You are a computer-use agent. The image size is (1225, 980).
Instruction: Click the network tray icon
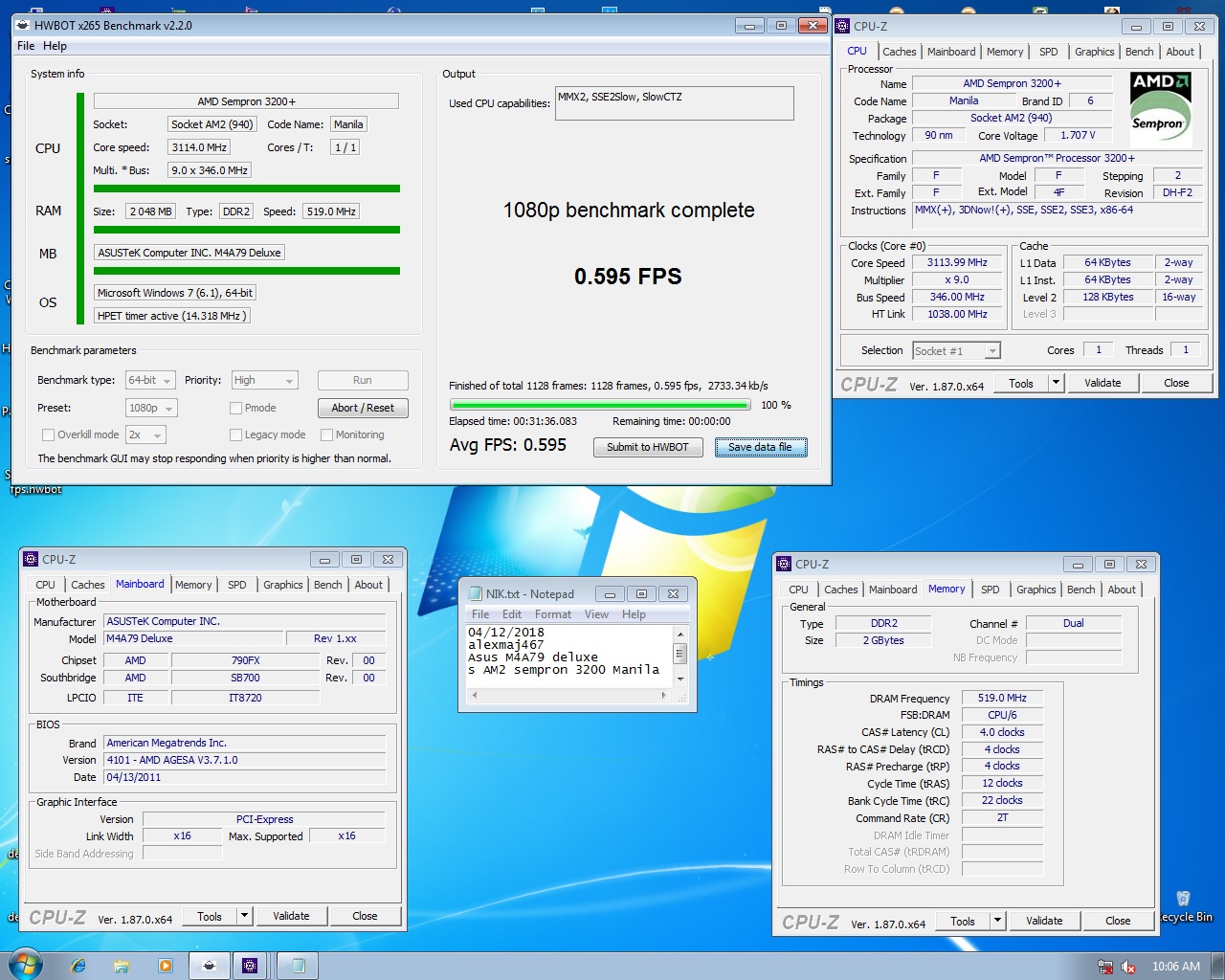(x=1105, y=967)
